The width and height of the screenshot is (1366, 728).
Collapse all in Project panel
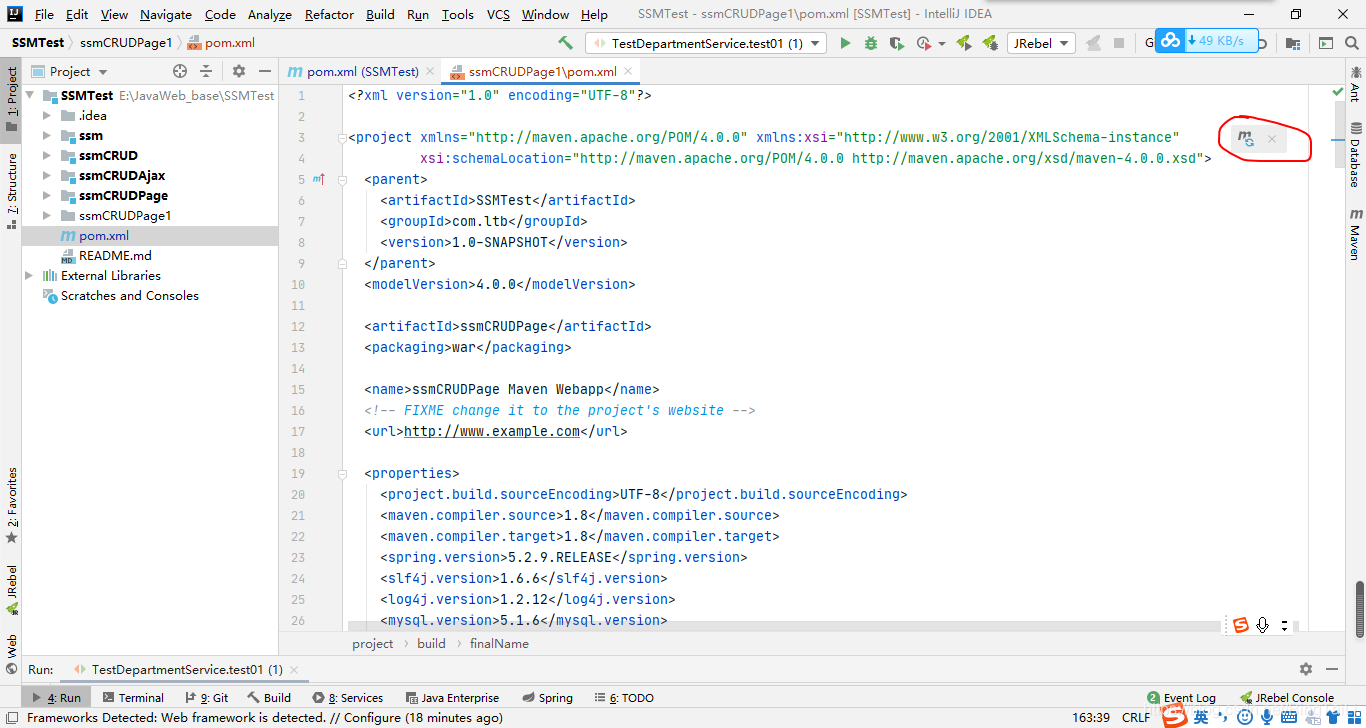[206, 71]
